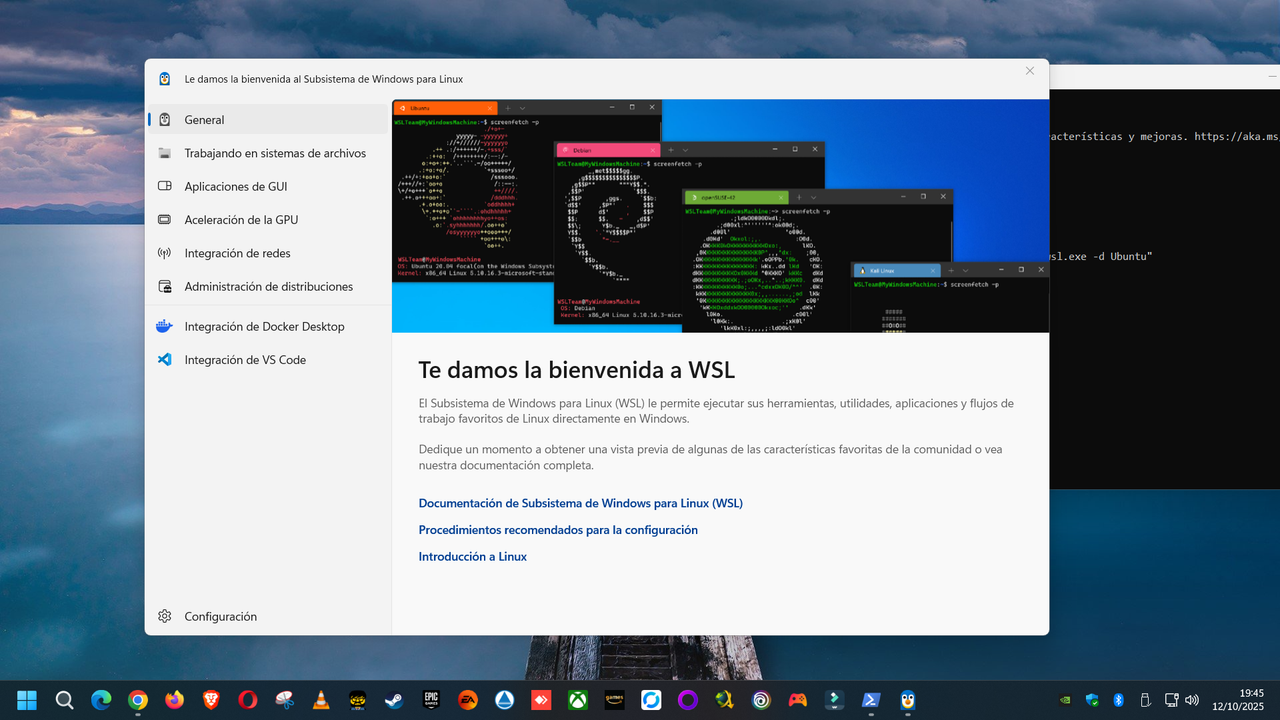
Task: Launch the Xbox app from the taskbar
Action: point(577,700)
